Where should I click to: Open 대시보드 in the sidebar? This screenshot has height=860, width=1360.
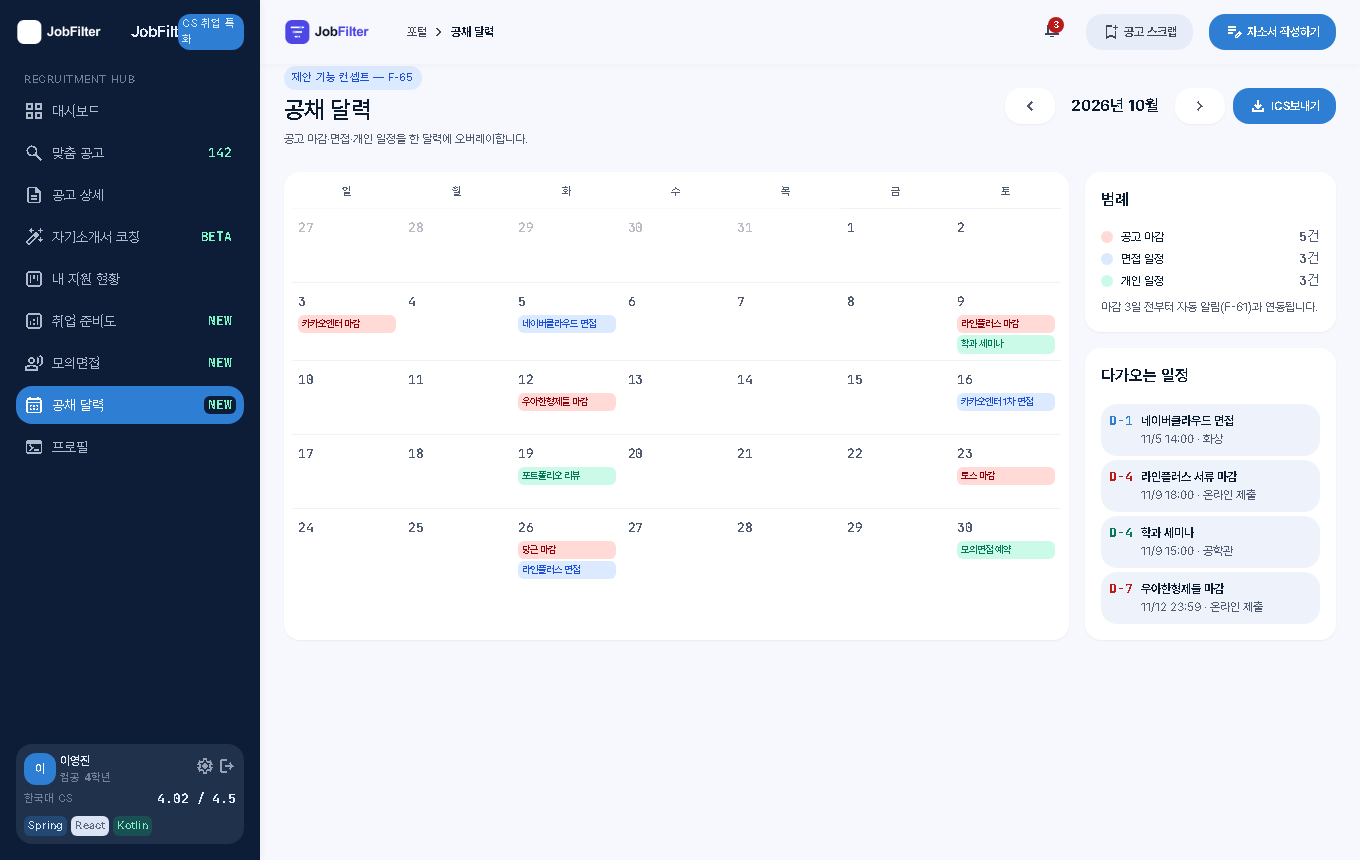point(130,111)
